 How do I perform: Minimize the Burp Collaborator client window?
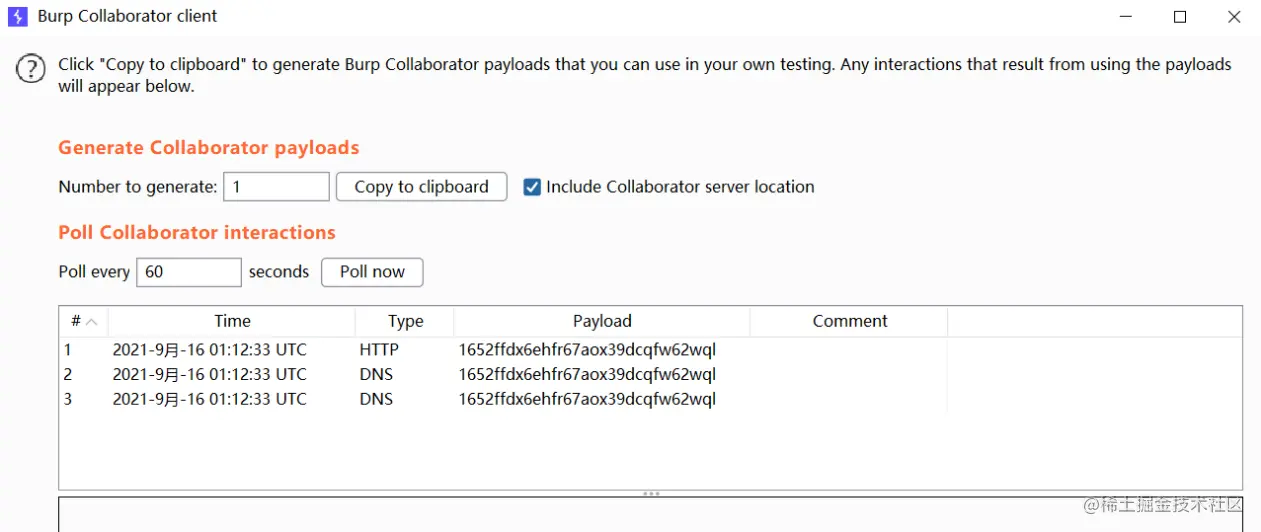coord(1126,17)
